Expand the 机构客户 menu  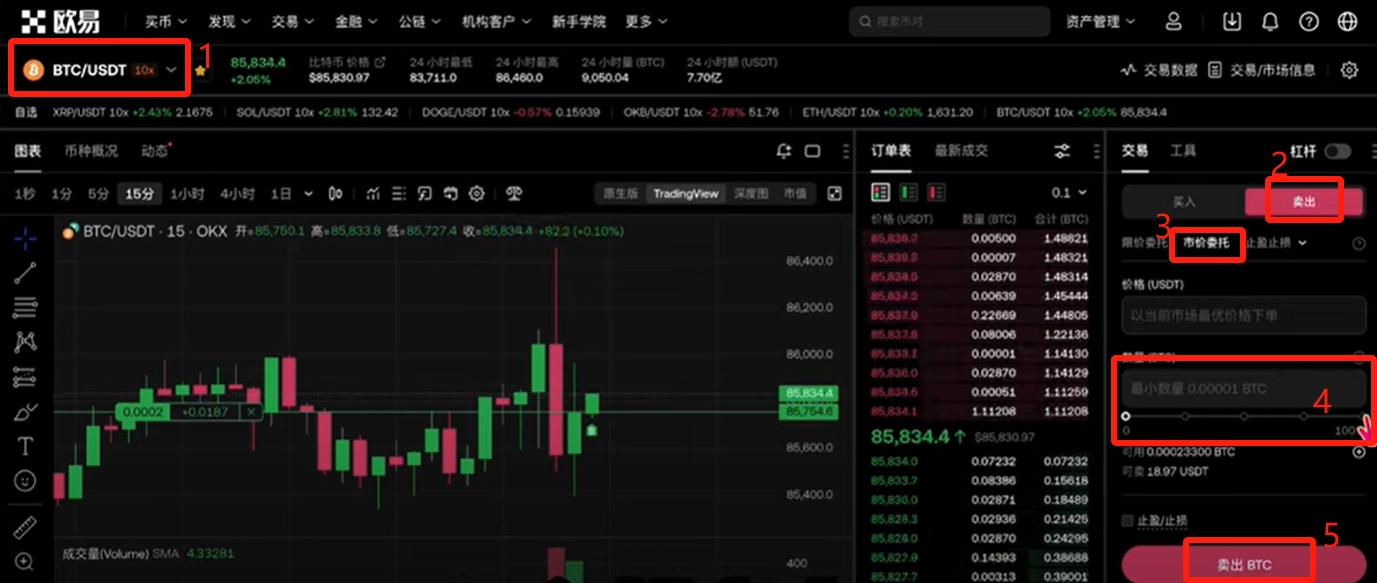tap(496, 21)
